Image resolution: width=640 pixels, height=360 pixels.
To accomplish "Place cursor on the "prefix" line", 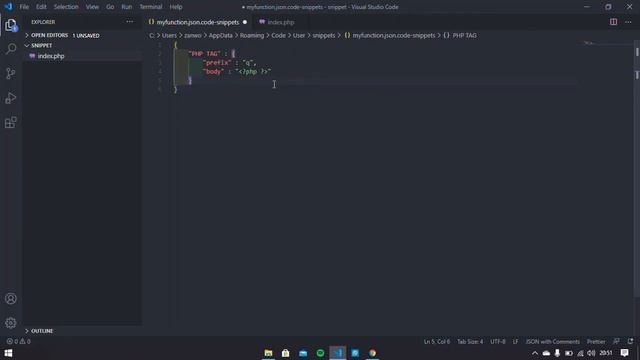I will (x=229, y=63).
